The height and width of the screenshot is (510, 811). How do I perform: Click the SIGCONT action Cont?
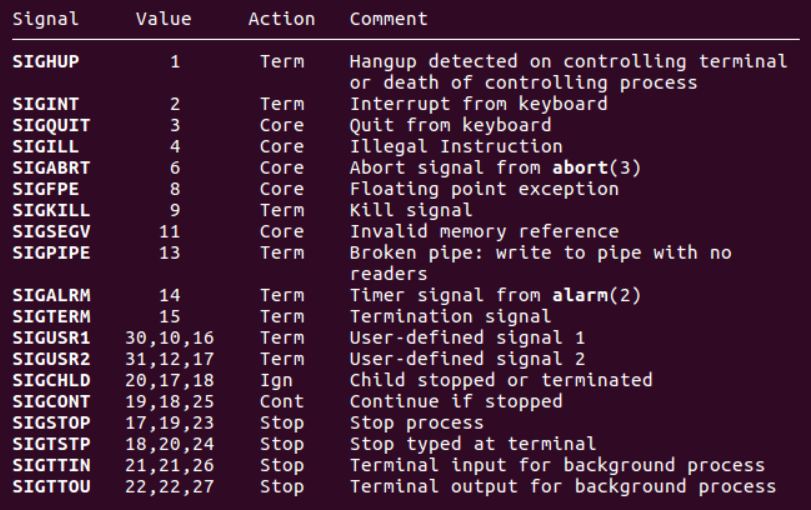282,402
